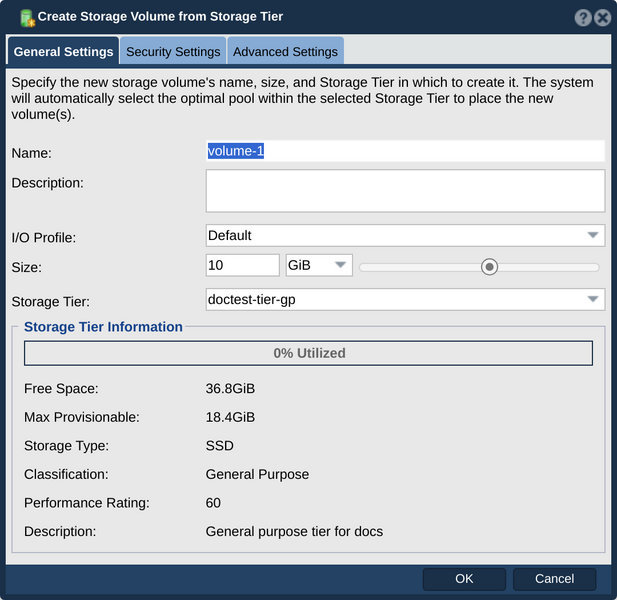617x600 pixels.
Task: Click the Name field containing volume-1
Action: click(x=405, y=151)
